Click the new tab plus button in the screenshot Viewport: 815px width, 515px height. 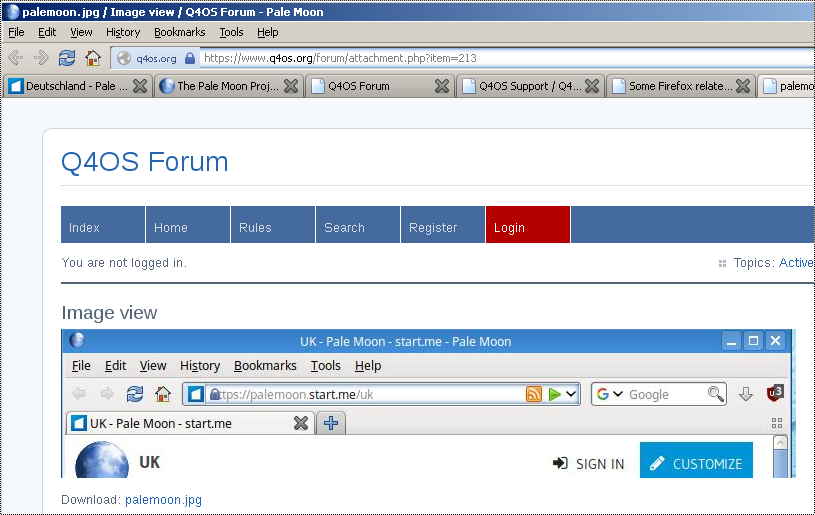[x=331, y=423]
